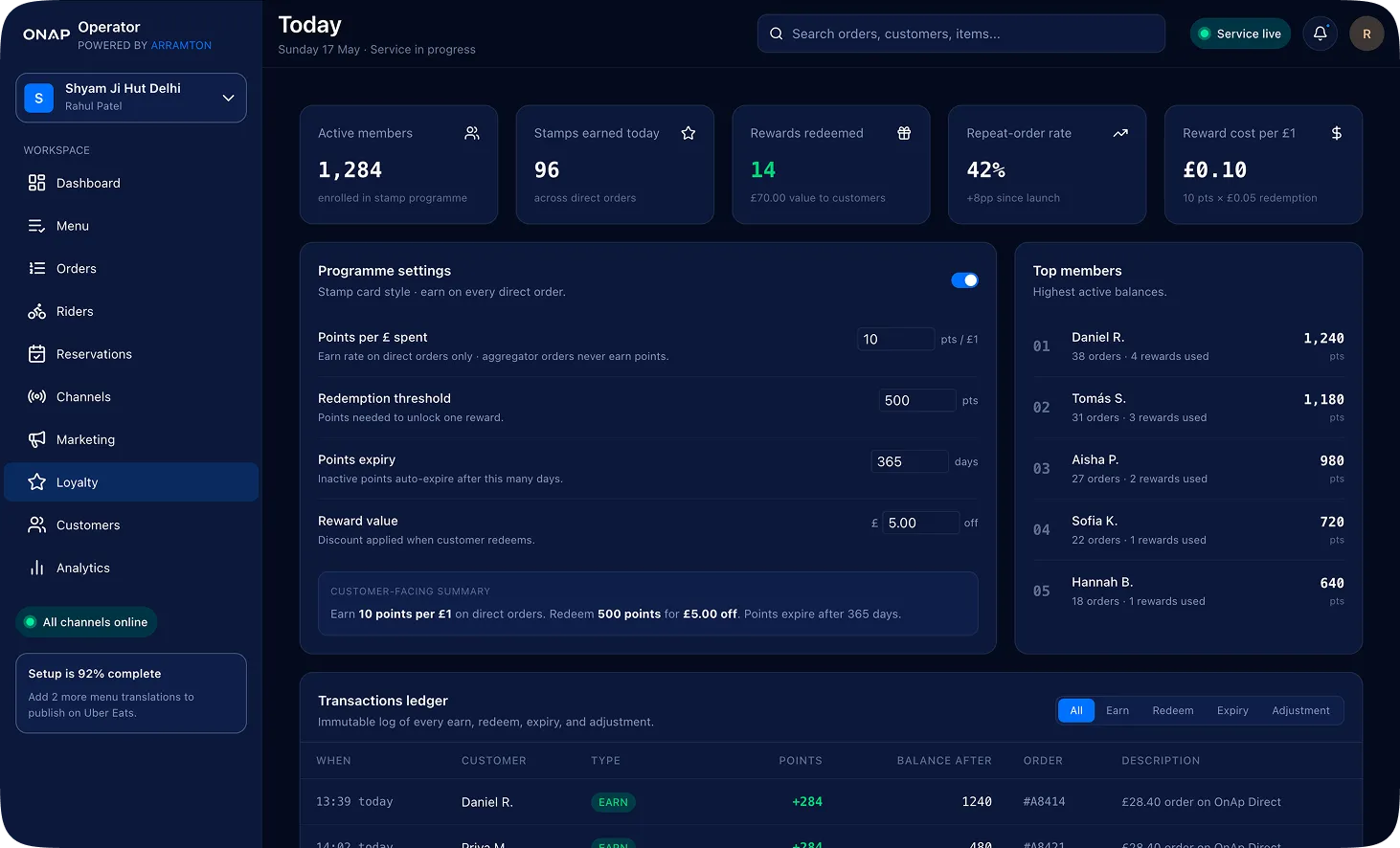Click the dollar icon on Reward cost card
The width and height of the screenshot is (1400, 848).
[1337, 133]
